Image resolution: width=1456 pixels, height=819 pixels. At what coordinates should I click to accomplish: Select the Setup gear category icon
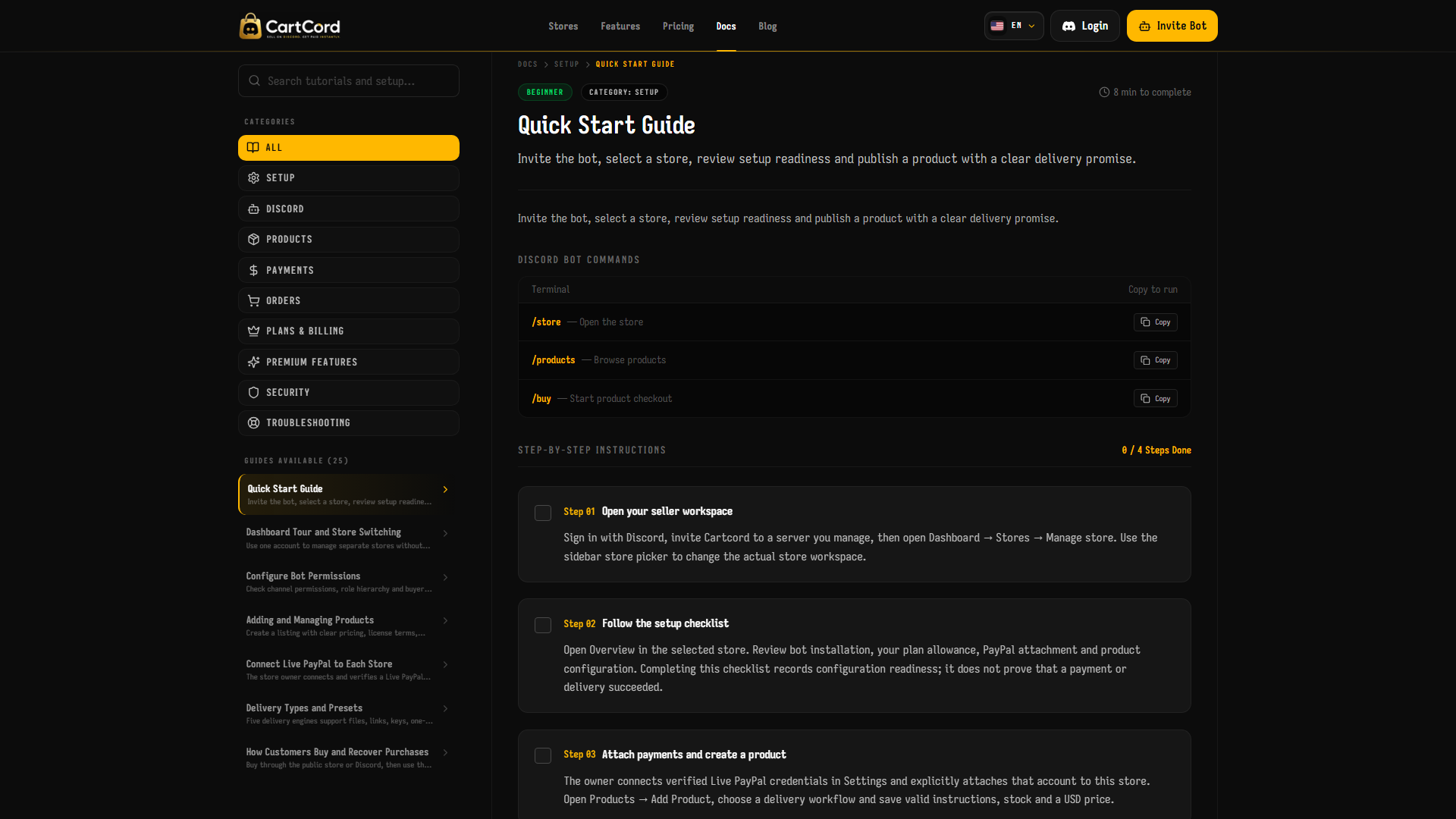254,178
